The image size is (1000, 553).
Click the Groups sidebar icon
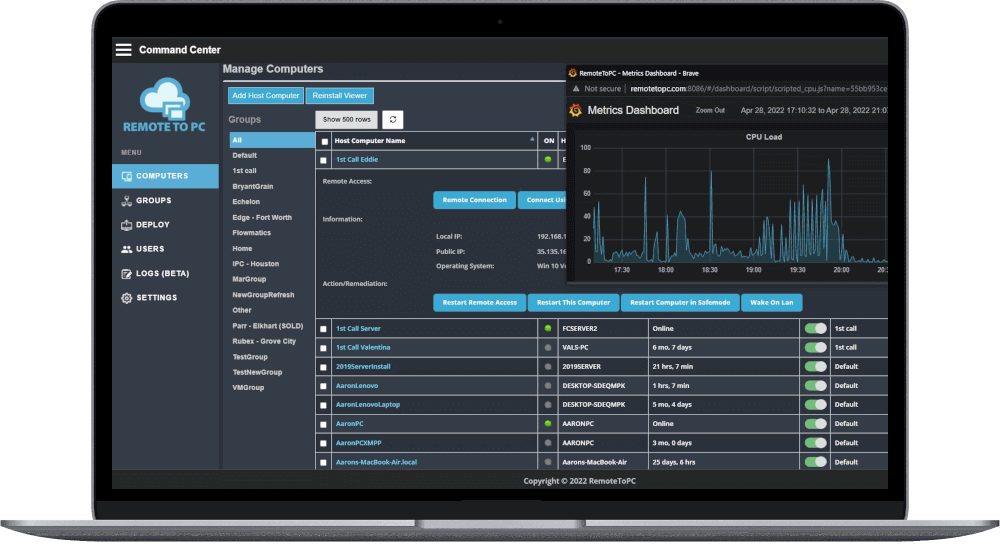pos(126,200)
